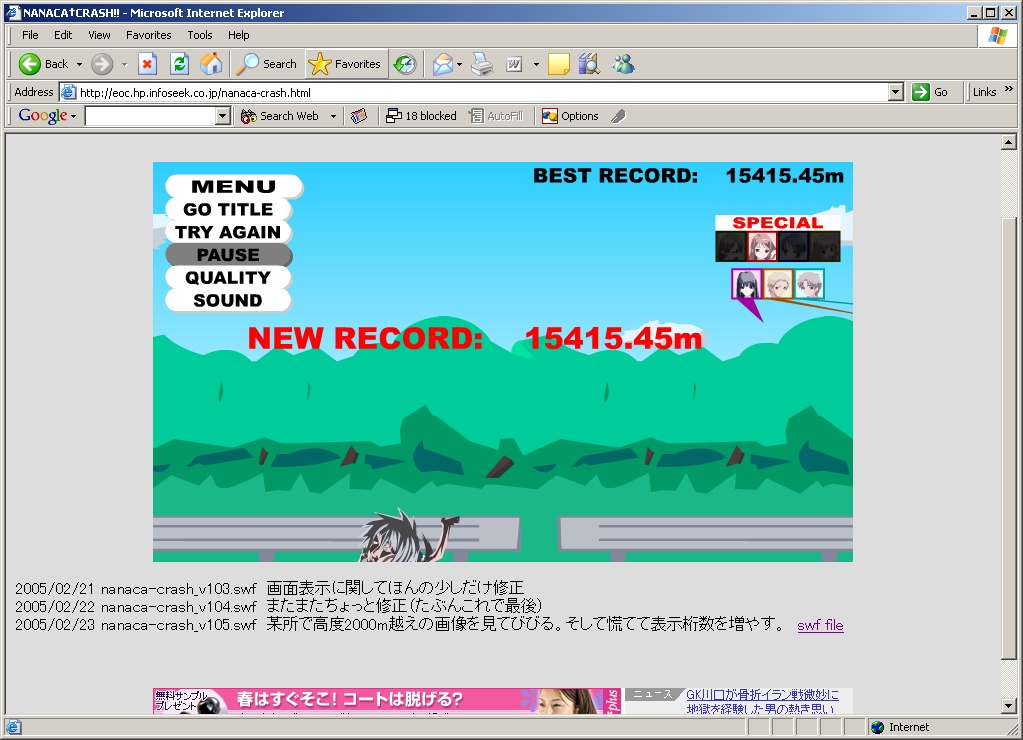This screenshot has height=740, width=1023.
Task: Open the Favorites menu
Action: [148, 35]
